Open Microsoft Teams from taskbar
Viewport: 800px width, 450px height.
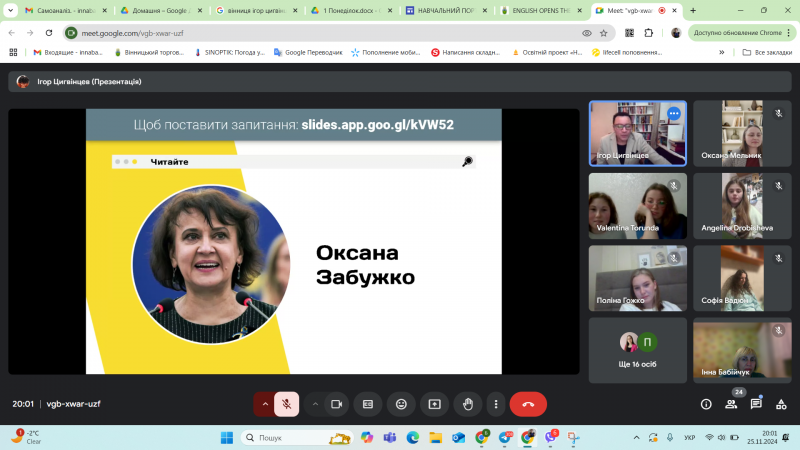point(390,438)
